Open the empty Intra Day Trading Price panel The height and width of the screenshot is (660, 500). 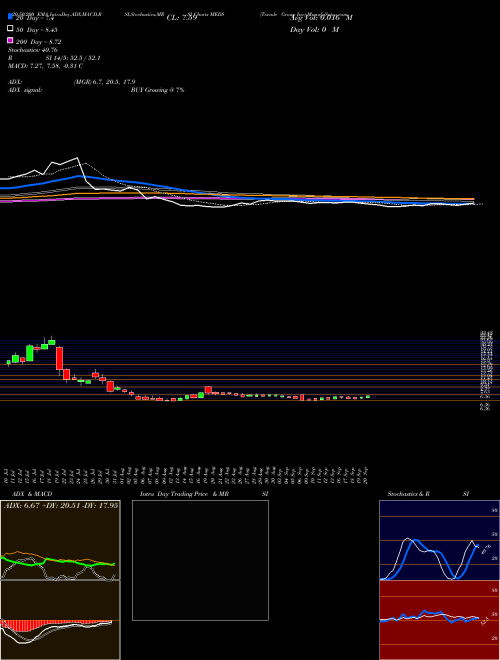click(200, 560)
